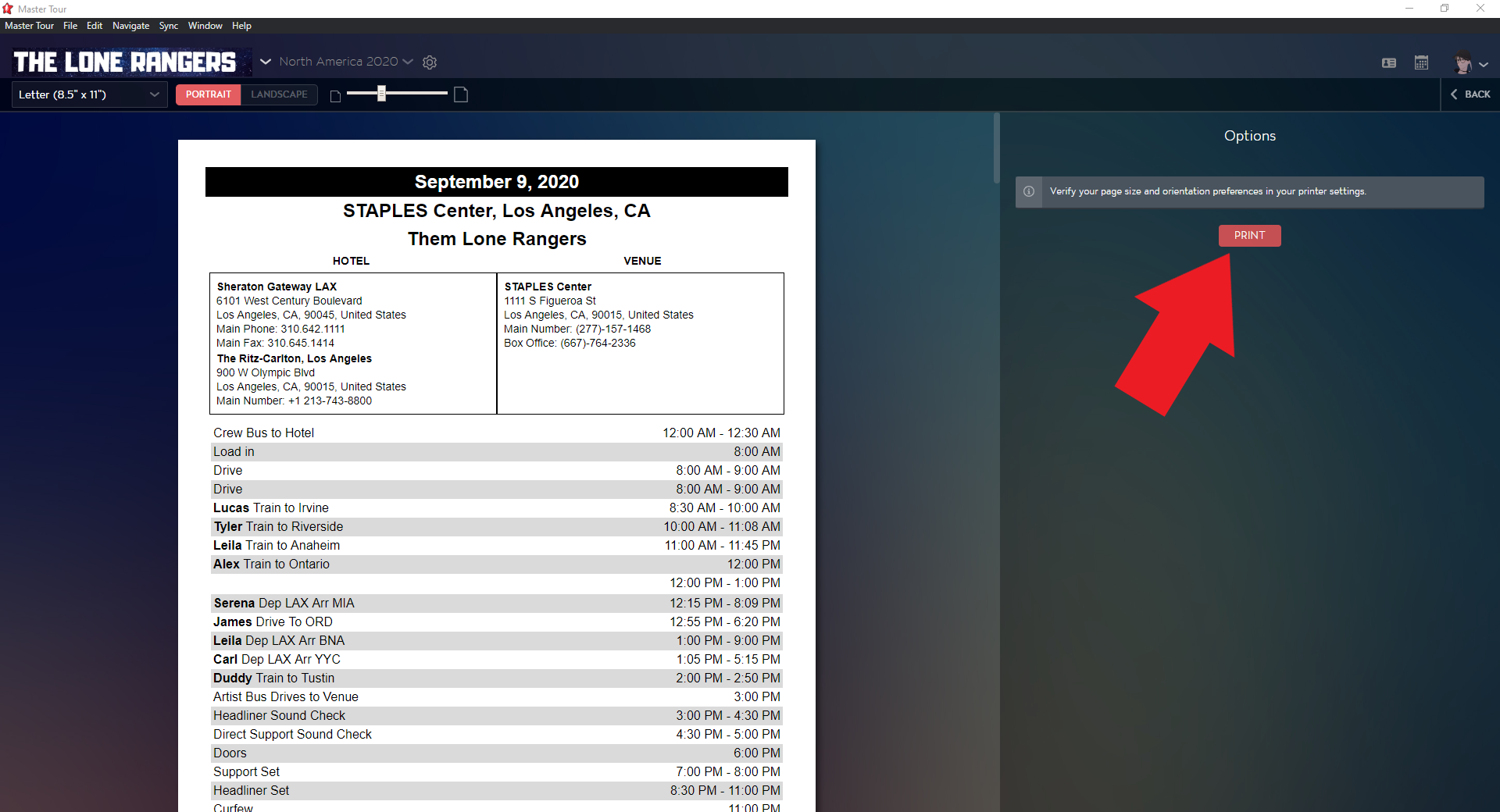
Task: Open the tour settings gear icon
Action: [x=430, y=62]
